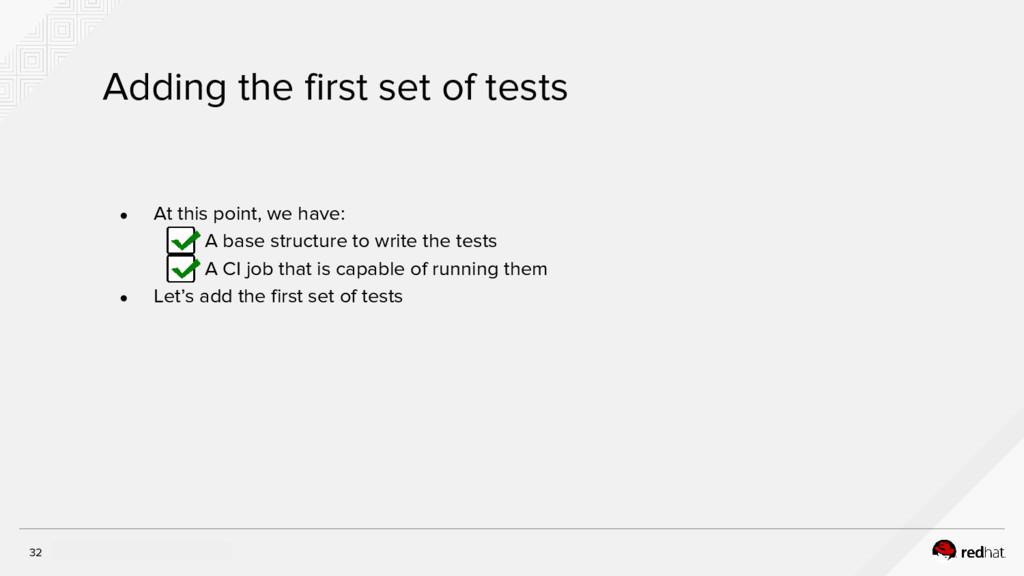Click the green checkmark beside base structure
Image resolution: width=1024 pixels, height=576 pixels.
click(x=186, y=239)
